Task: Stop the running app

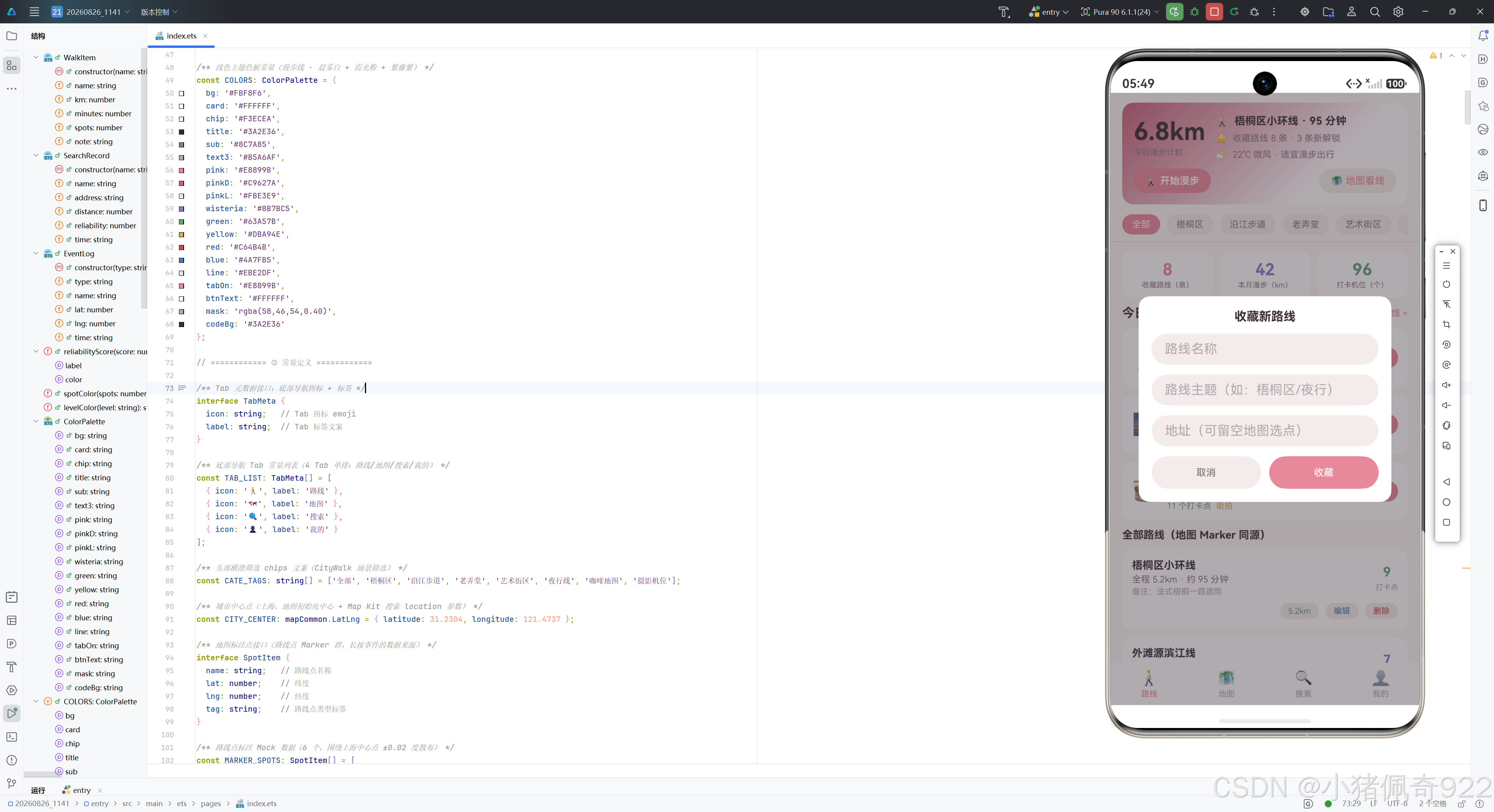Action: 1214,12
